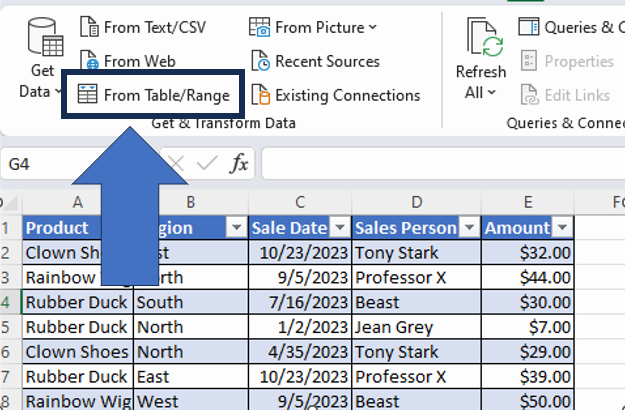Open the Sale Date filter dropdown
625x410 pixels.
pos(339,228)
